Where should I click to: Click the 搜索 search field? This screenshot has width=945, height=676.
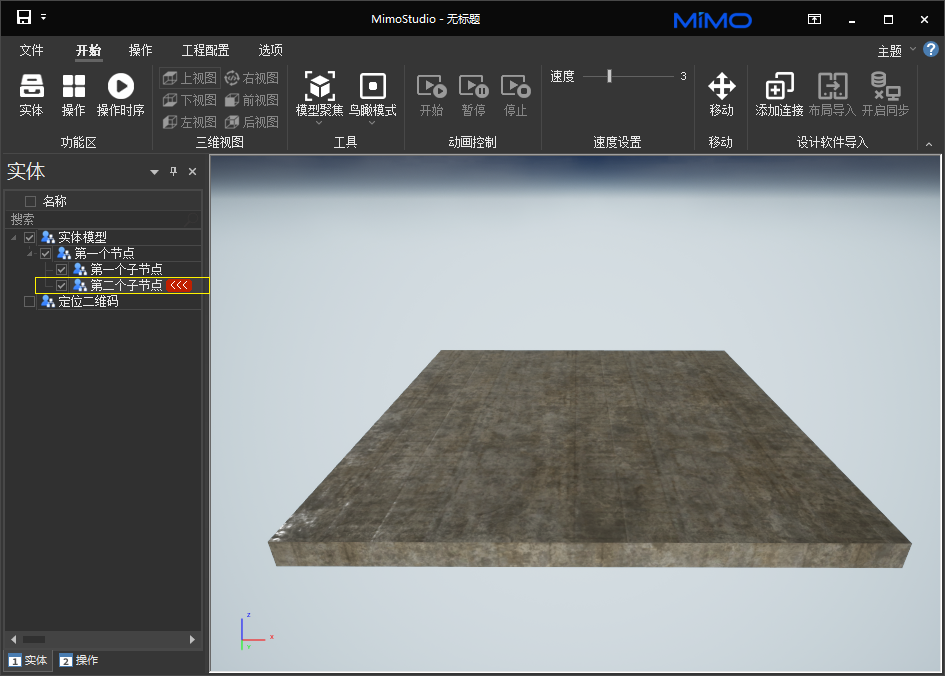[100, 218]
